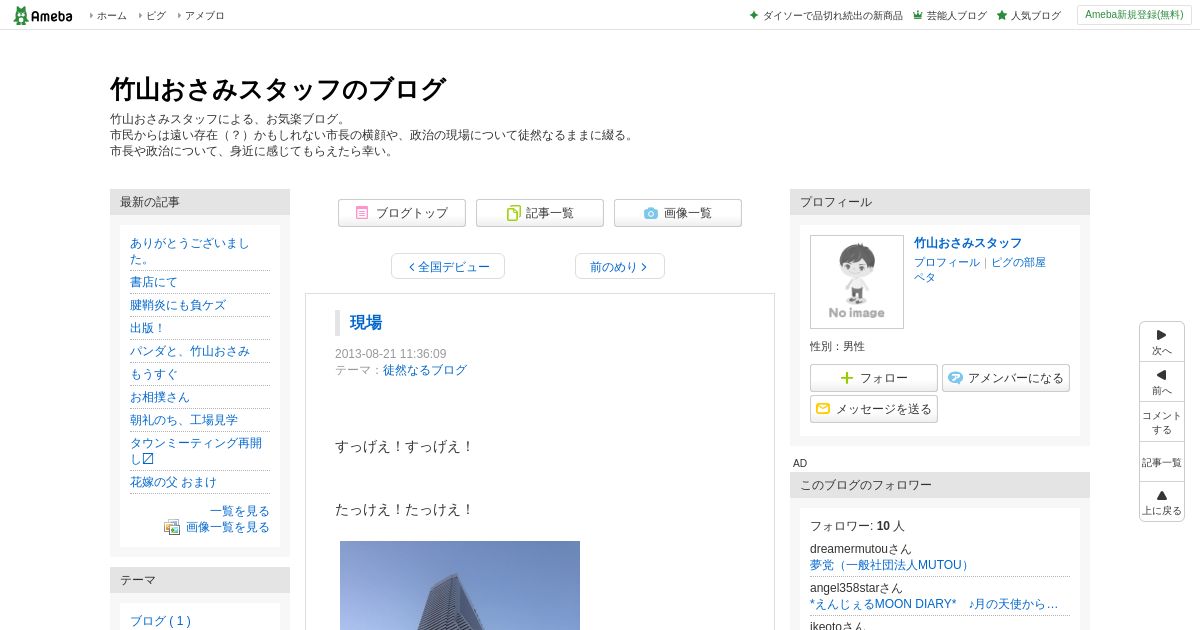This screenshot has width=1200, height=630.
Task: Open ホーム in top navigation
Action: [x=111, y=16]
